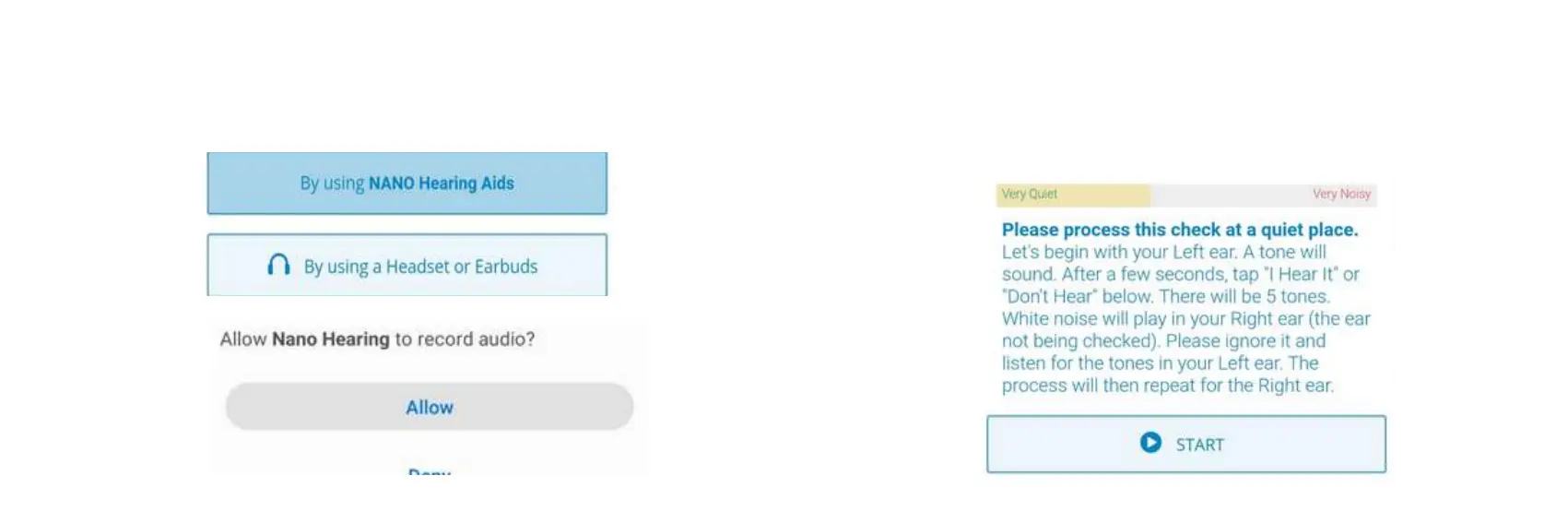Click the Very Noisy label
The image size is (1568, 523).
tap(1341, 194)
